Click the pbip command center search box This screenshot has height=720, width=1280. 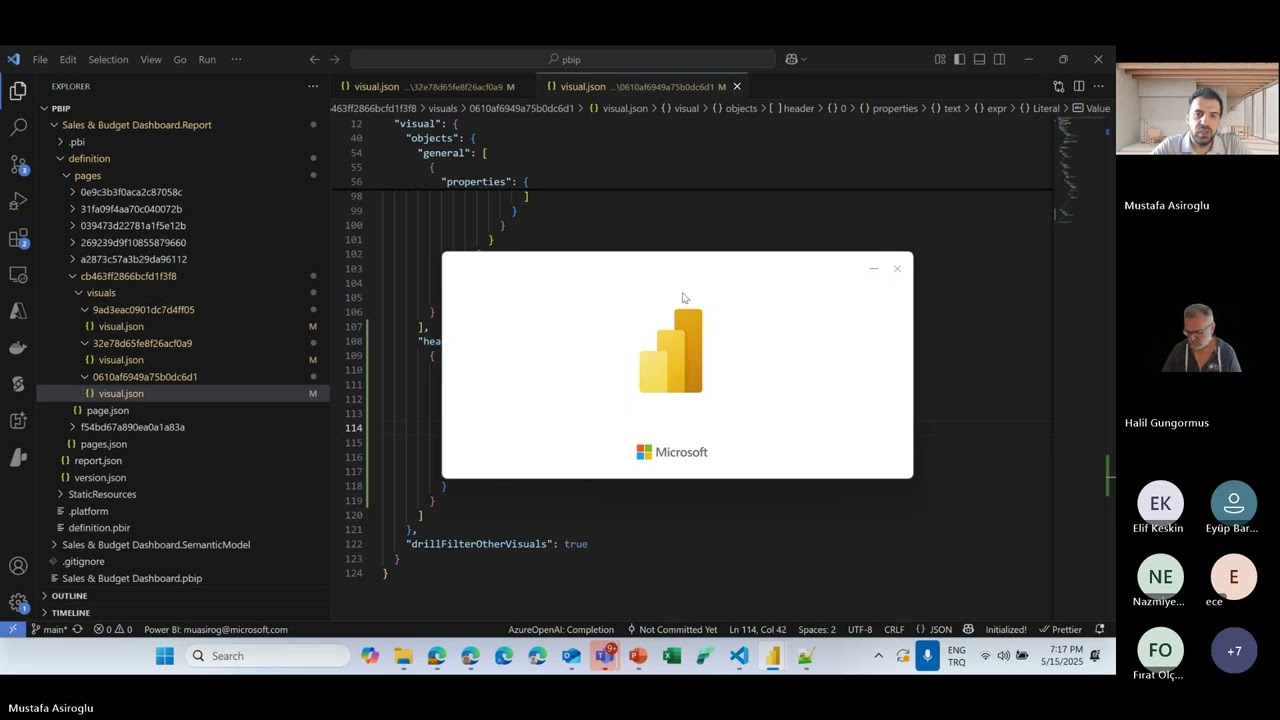coord(565,60)
